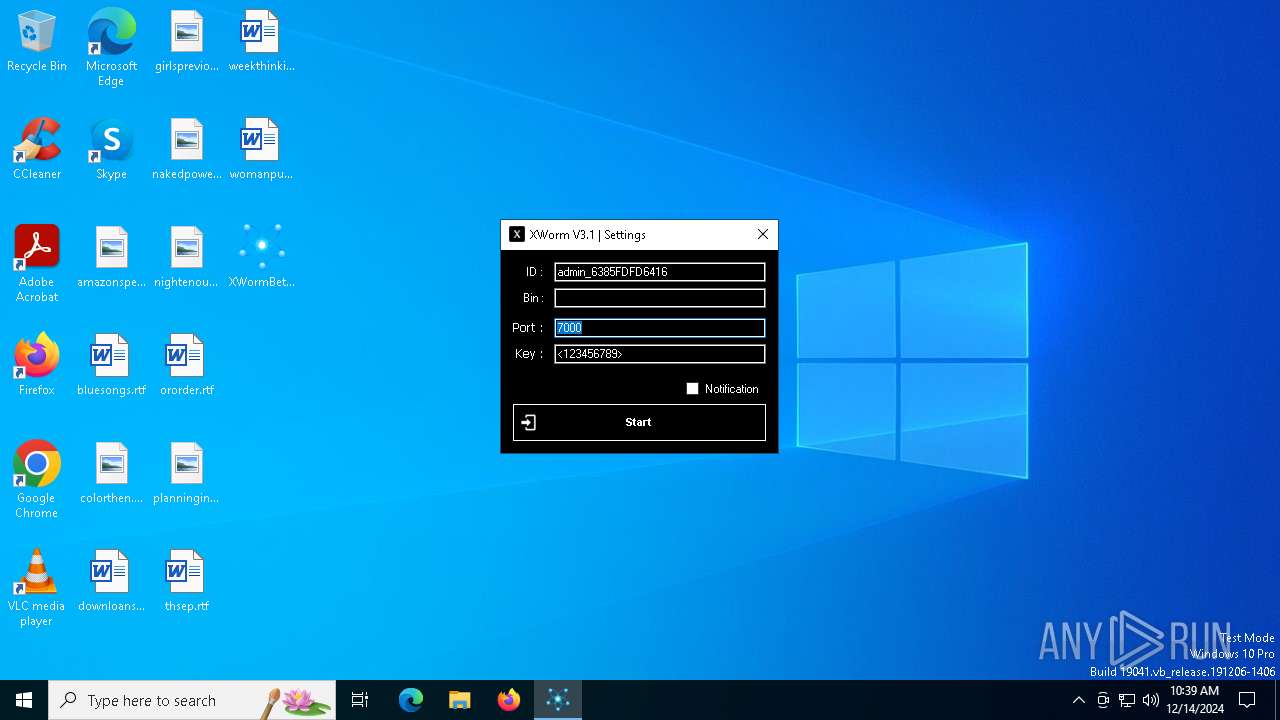Show hidden system tray icons
Viewport: 1280px width, 720px height.
pos(1078,700)
